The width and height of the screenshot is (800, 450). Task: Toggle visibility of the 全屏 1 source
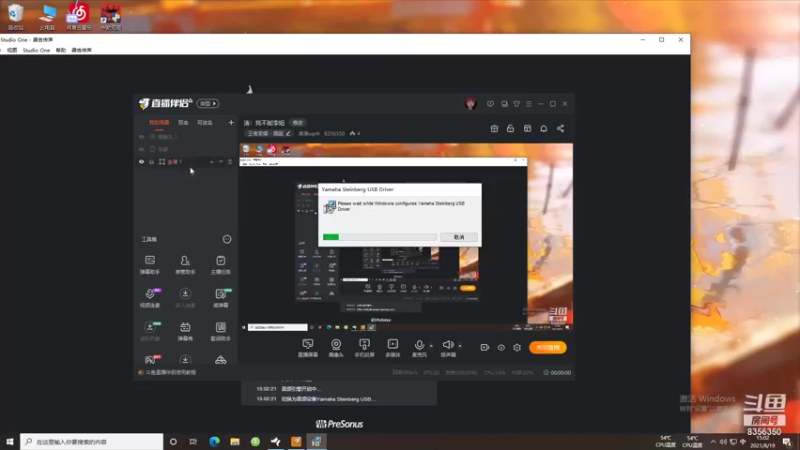[141, 162]
